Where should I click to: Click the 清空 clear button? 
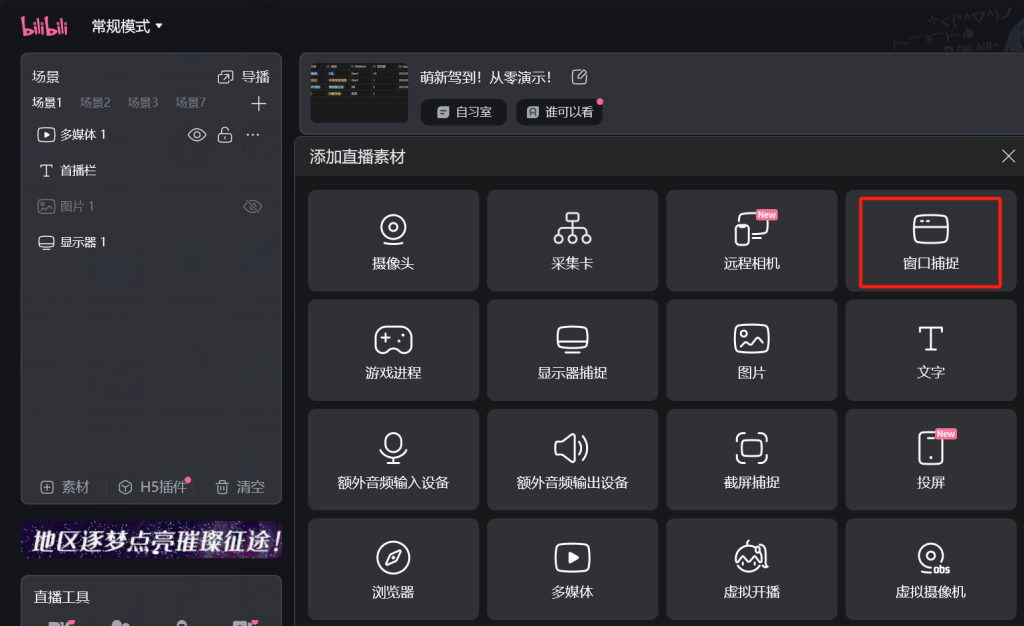pos(241,487)
